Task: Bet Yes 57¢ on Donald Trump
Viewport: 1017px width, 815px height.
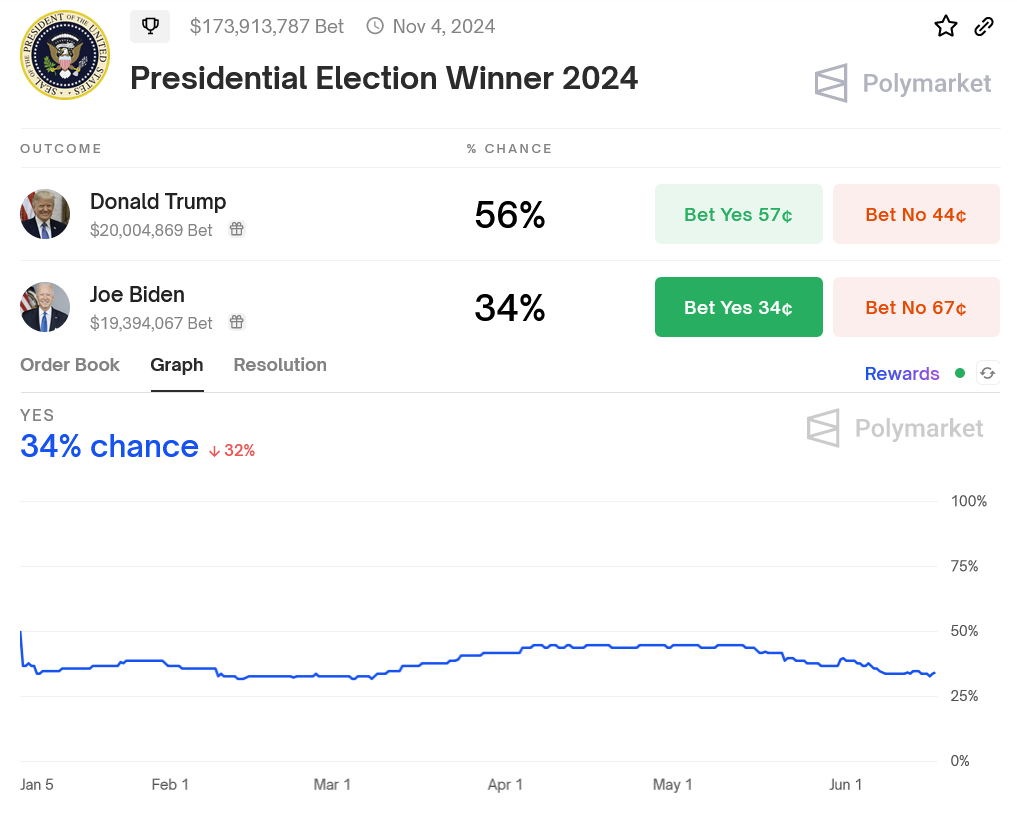Action: point(738,214)
